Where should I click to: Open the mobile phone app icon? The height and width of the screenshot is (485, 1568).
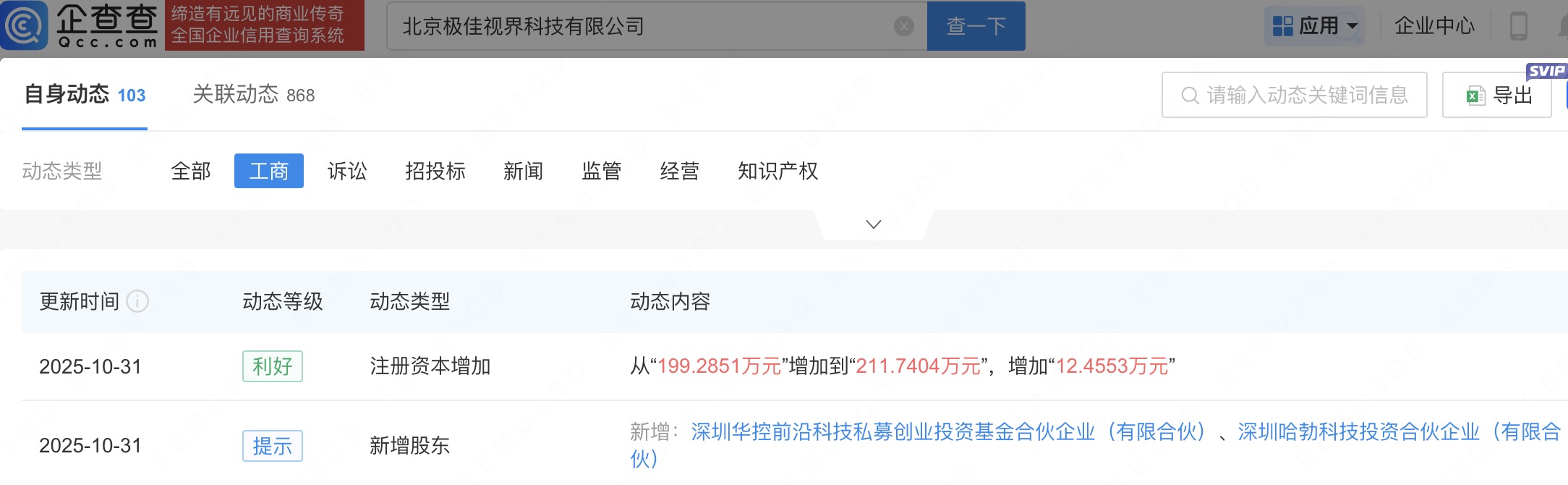pos(1518,26)
